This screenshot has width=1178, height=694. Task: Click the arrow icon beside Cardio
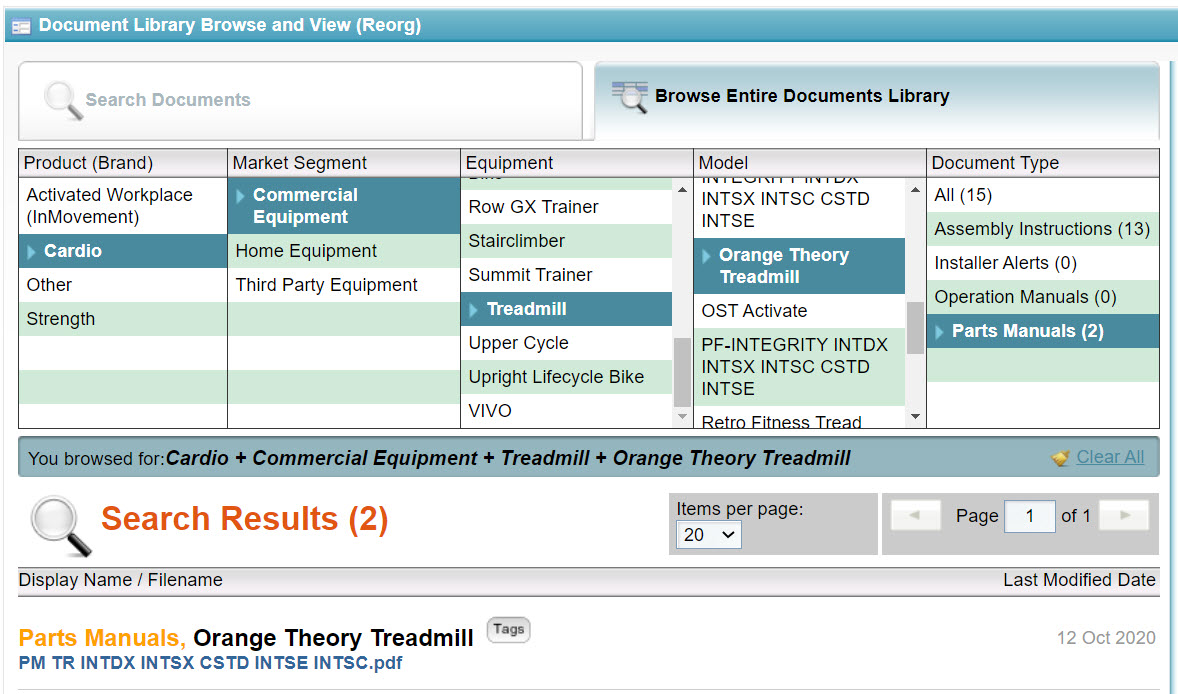(x=32, y=252)
